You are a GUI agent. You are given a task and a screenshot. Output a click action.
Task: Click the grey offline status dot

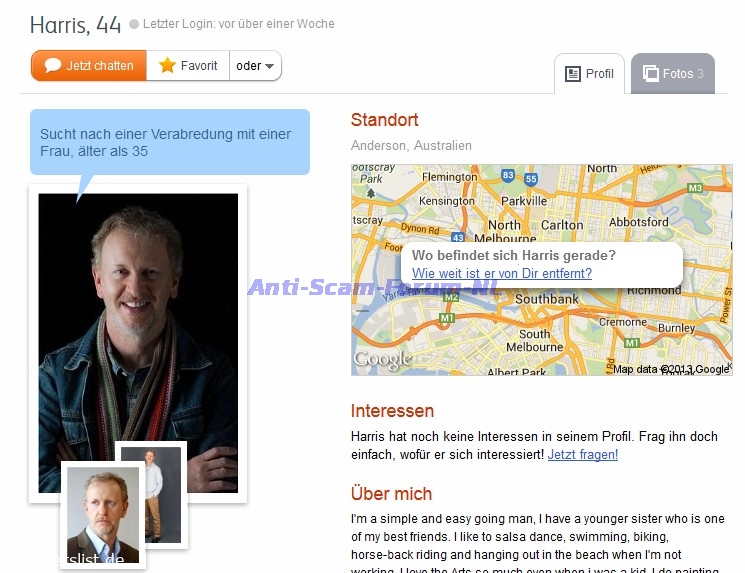[x=134, y=24]
